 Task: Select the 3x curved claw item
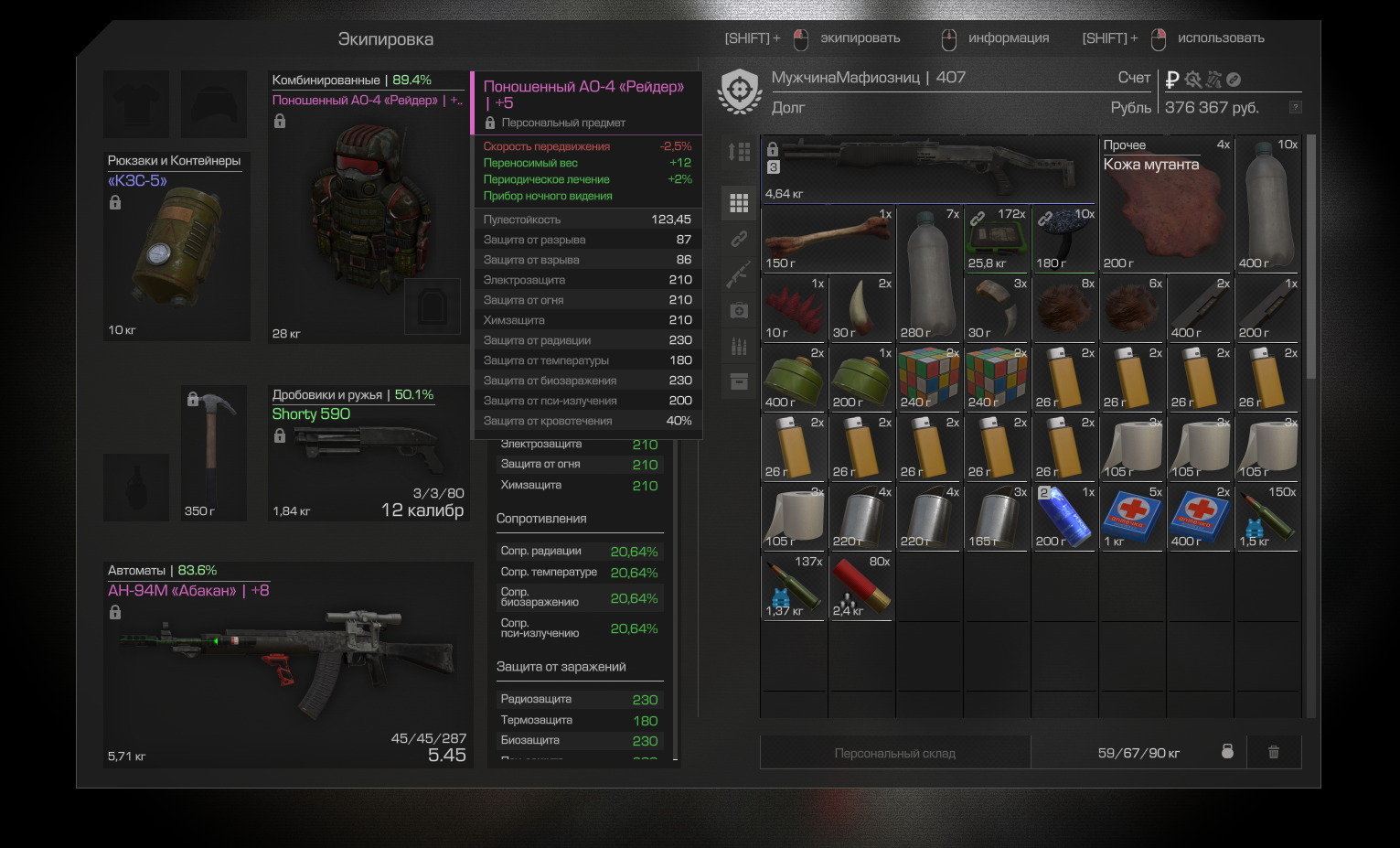click(x=997, y=308)
